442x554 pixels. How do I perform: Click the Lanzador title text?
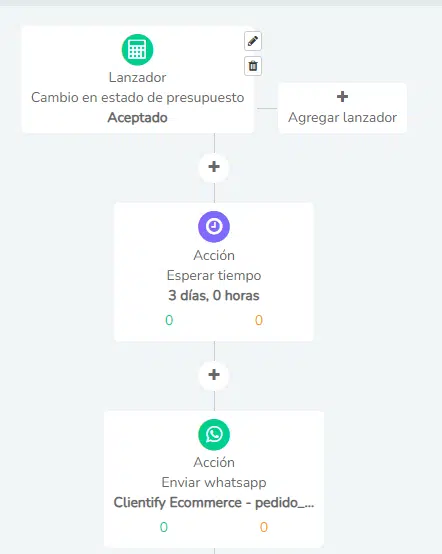coord(137,77)
